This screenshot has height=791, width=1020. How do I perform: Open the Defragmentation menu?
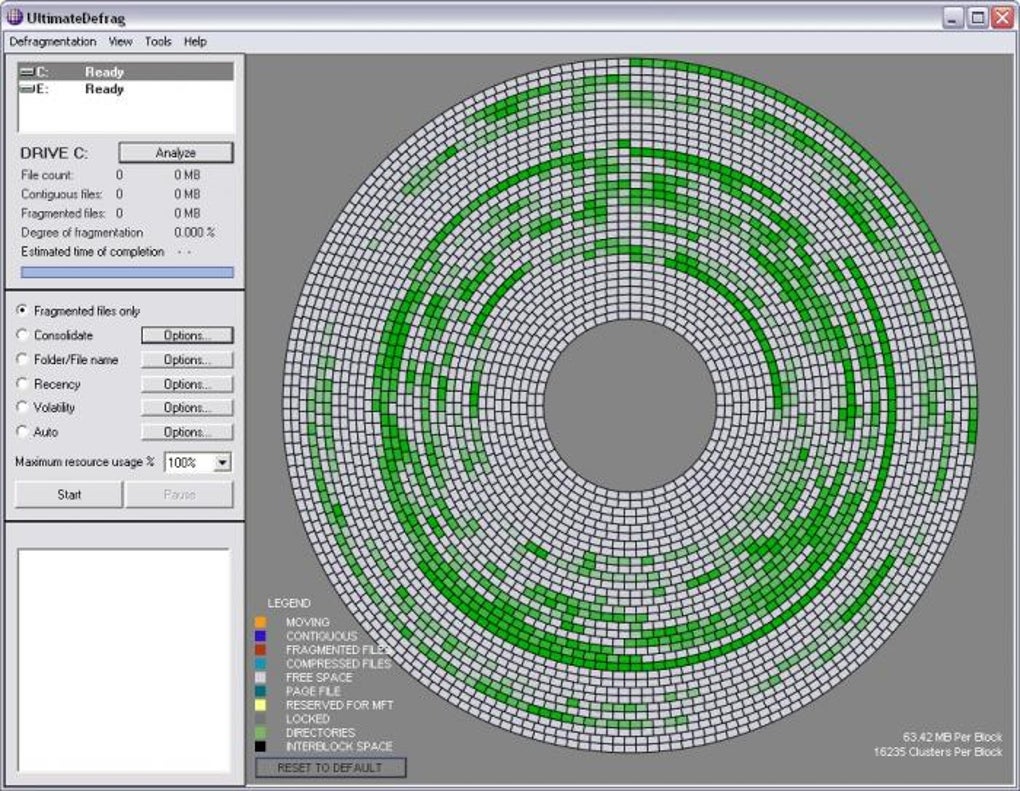coord(53,41)
